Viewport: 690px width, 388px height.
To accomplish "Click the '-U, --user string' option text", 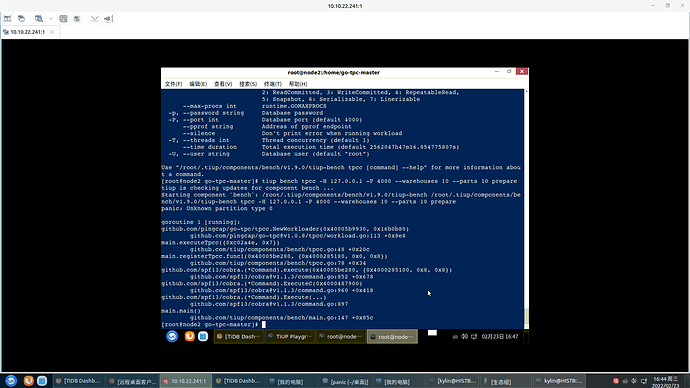I will (199, 154).
